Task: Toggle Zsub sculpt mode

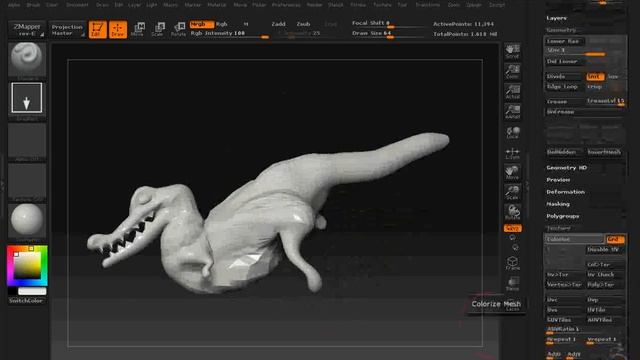Action: pos(303,24)
